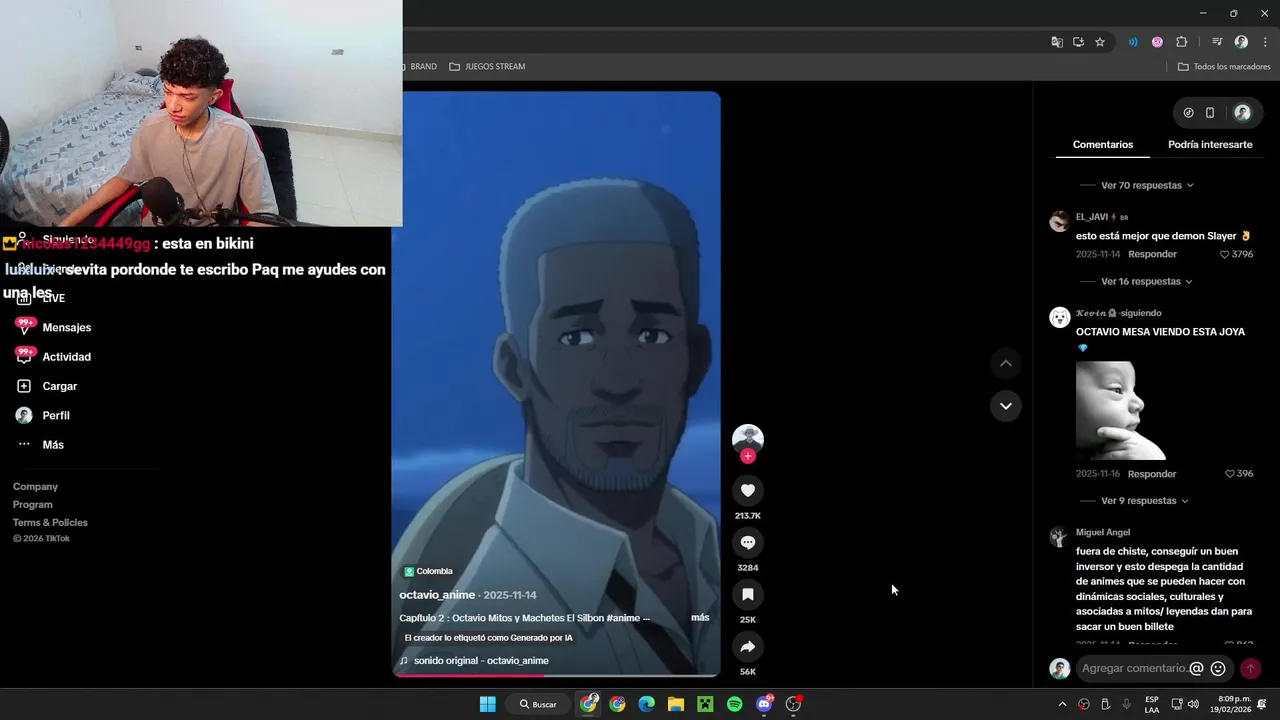
Task: Open Todos los marcadores folder
Action: point(1224,66)
